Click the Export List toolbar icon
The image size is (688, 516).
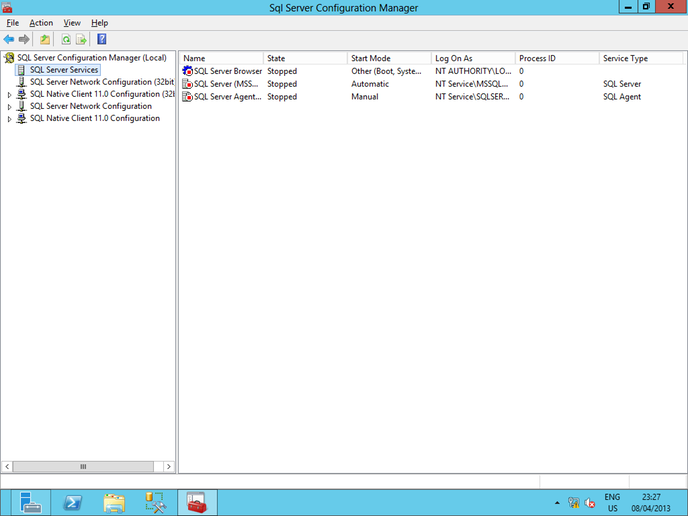click(x=81, y=39)
